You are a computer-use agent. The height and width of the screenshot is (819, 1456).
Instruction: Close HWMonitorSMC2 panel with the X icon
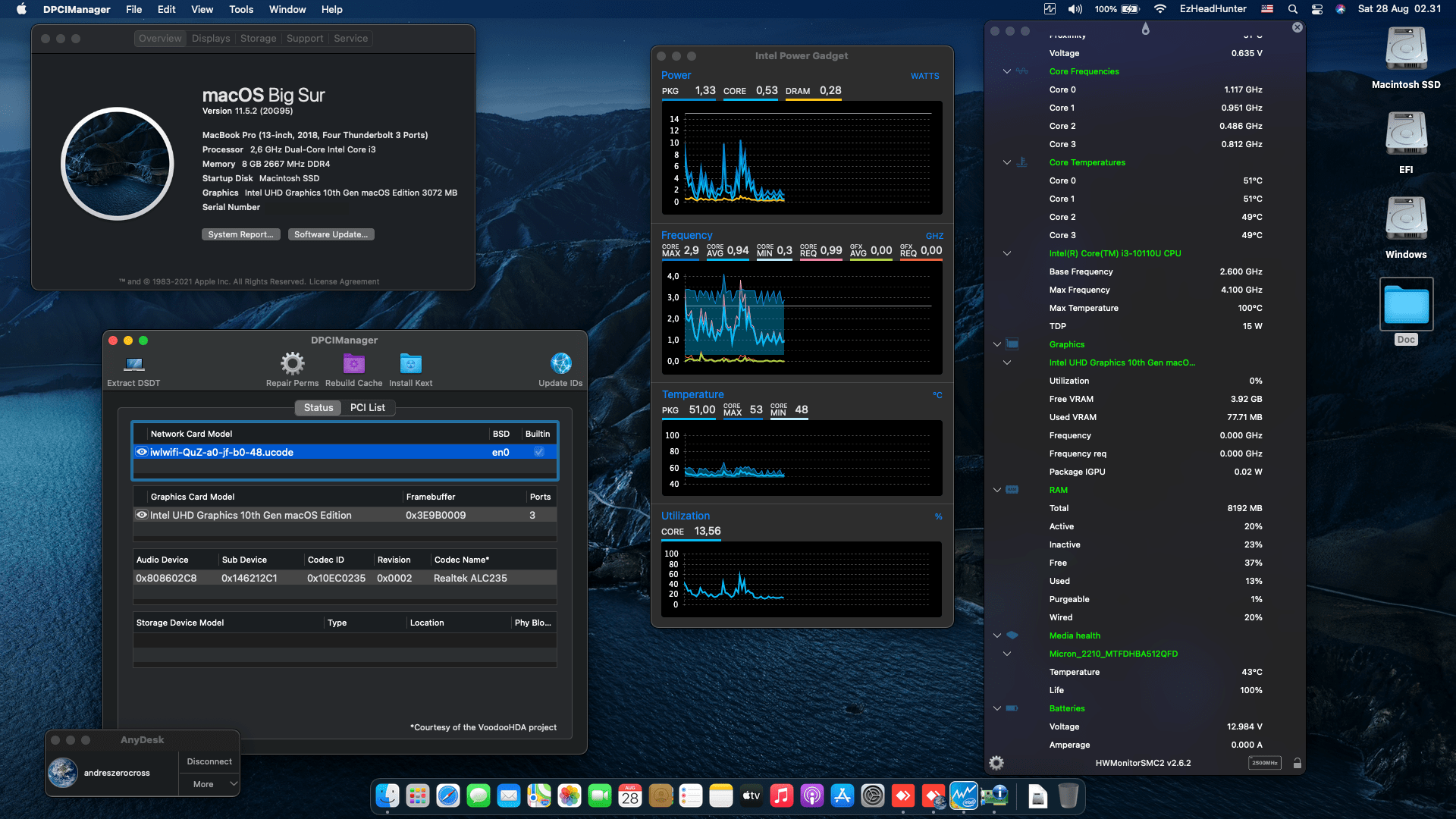tap(1297, 27)
